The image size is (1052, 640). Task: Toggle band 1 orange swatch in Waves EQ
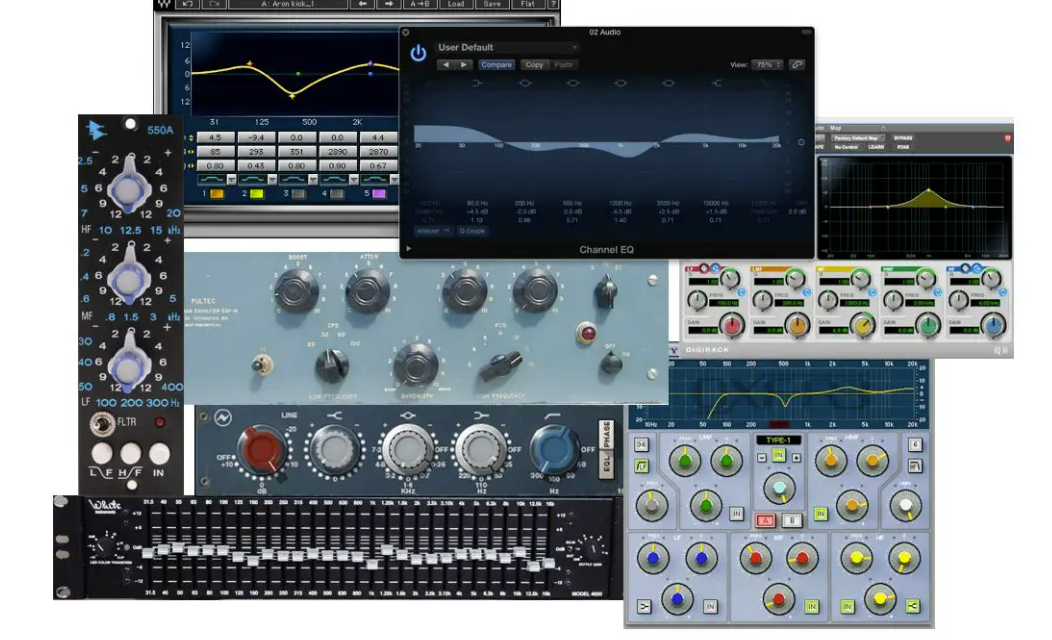(x=217, y=194)
